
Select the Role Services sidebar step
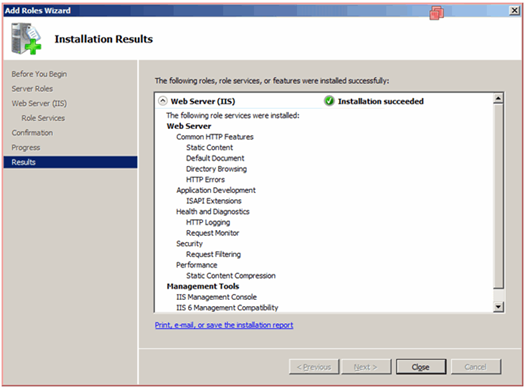coord(43,118)
